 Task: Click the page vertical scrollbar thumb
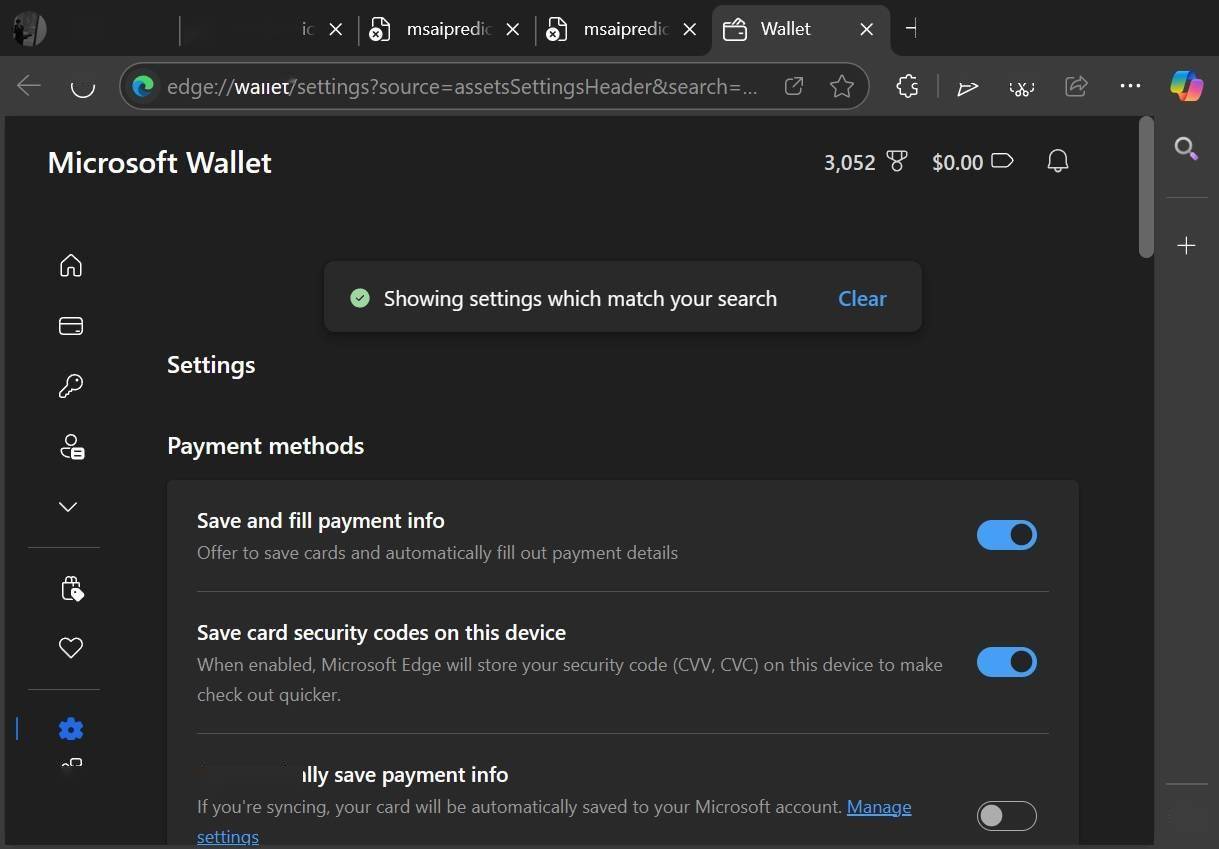click(1146, 188)
